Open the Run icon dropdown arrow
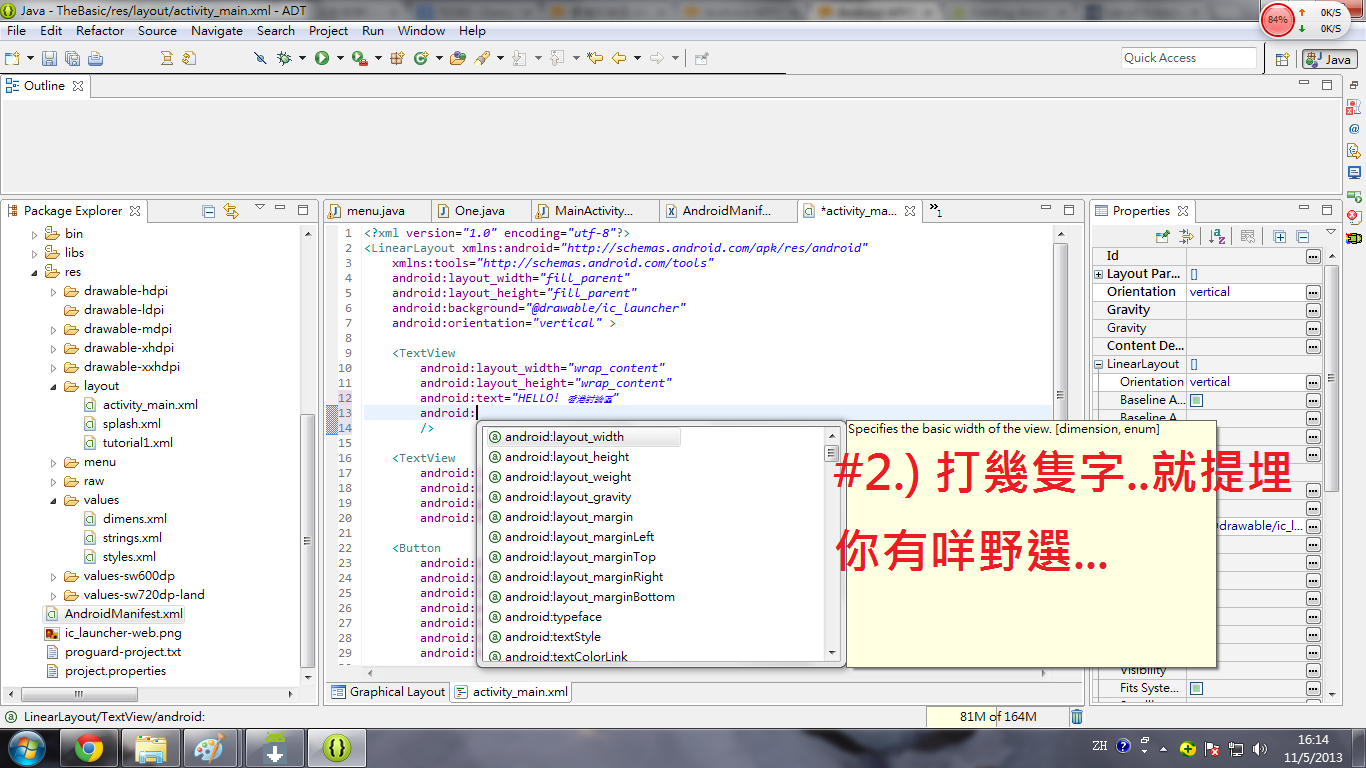This screenshot has width=1366, height=768. point(340,58)
